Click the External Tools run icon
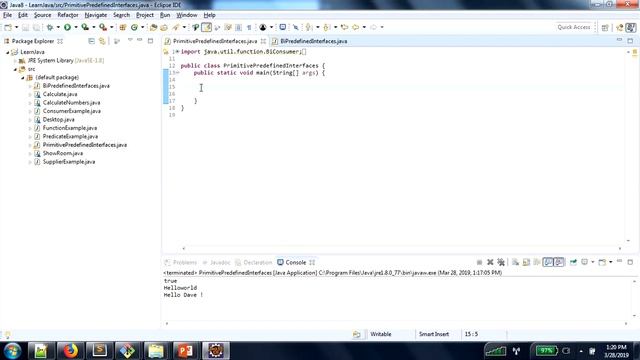Viewport: 640px width, 360px height. (x=103, y=27)
